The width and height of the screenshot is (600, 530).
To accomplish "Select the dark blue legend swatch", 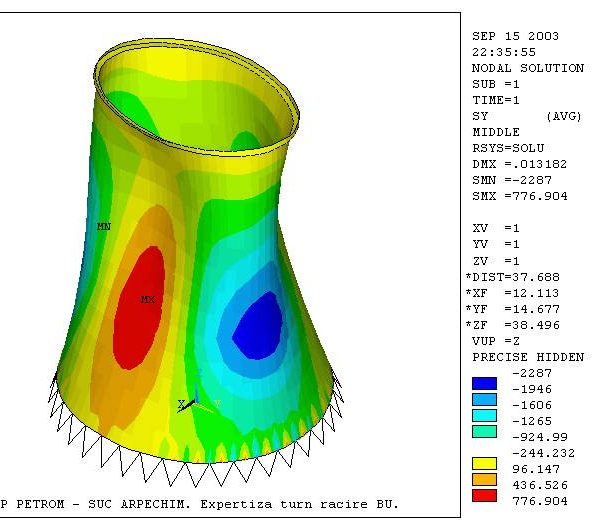I will point(482,381).
